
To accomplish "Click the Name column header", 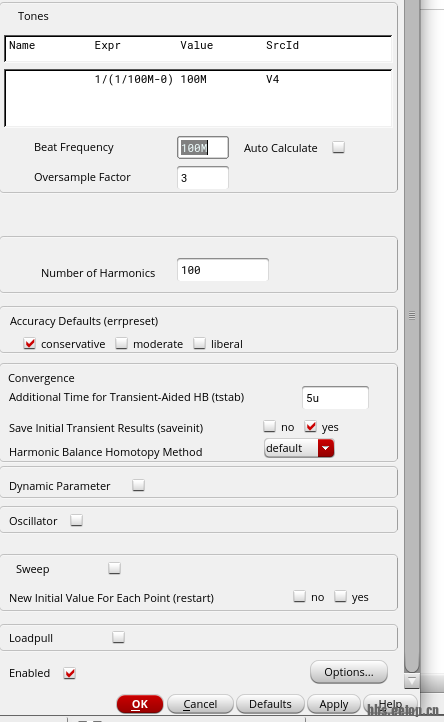I will click(22, 45).
